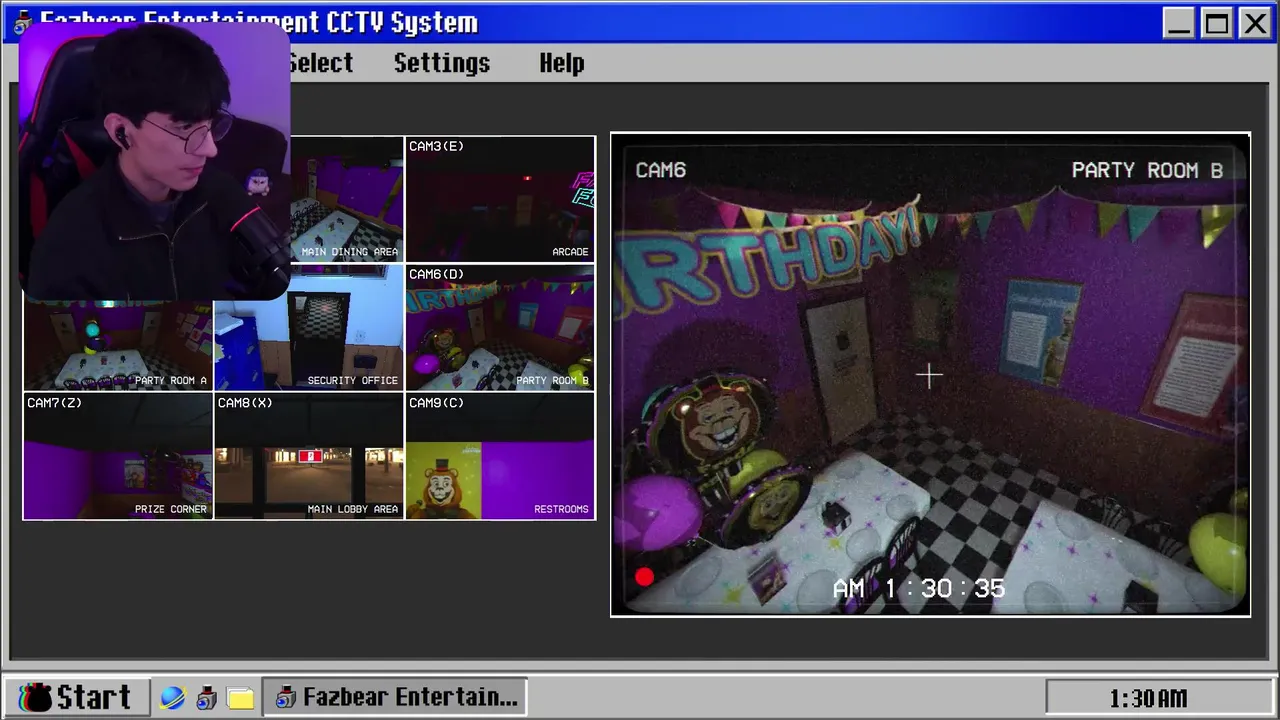Open the yellow folder icon in taskbar
The height and width of the screenshot is (720, 1280).
tap(240, 697)
